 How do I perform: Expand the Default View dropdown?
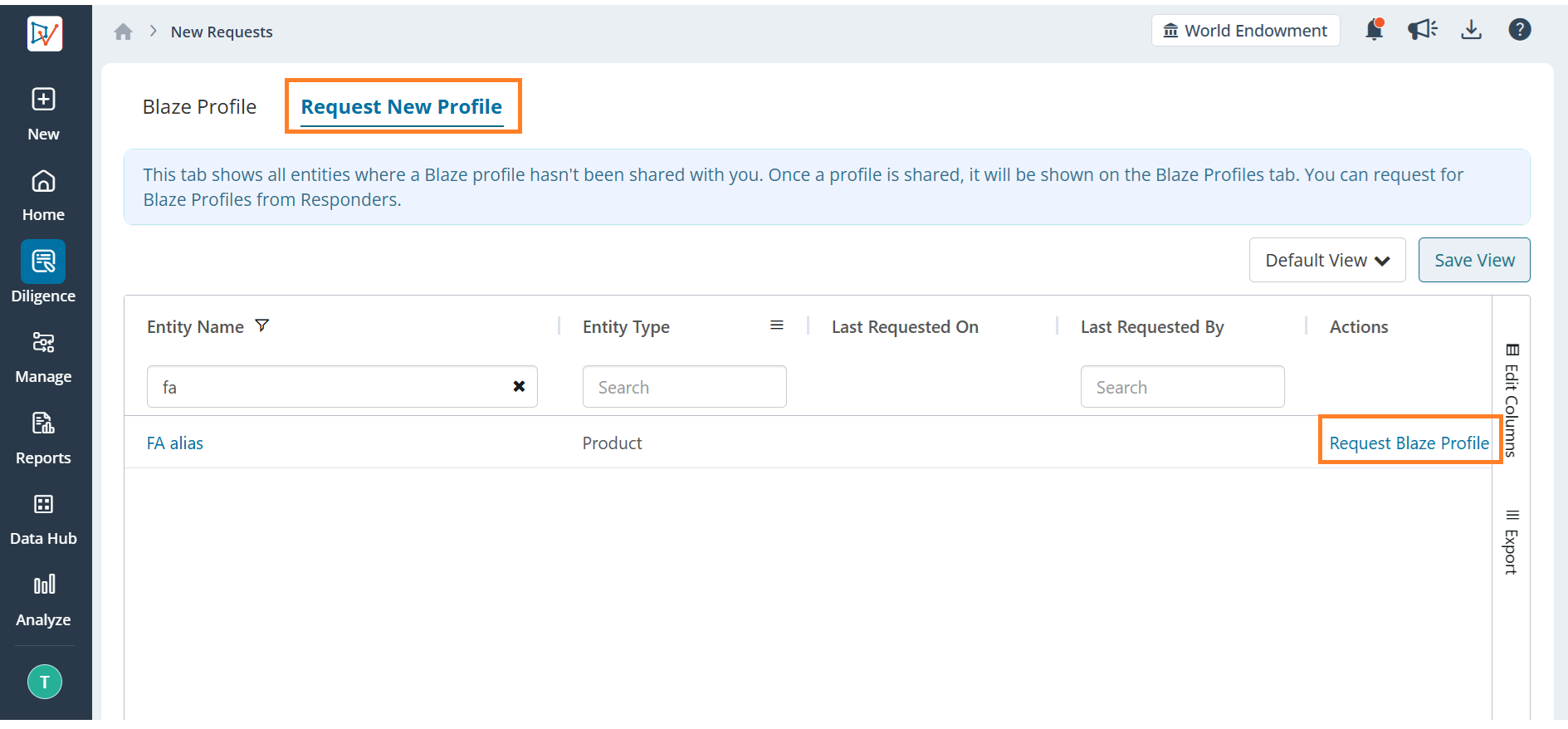(1327, 260)
